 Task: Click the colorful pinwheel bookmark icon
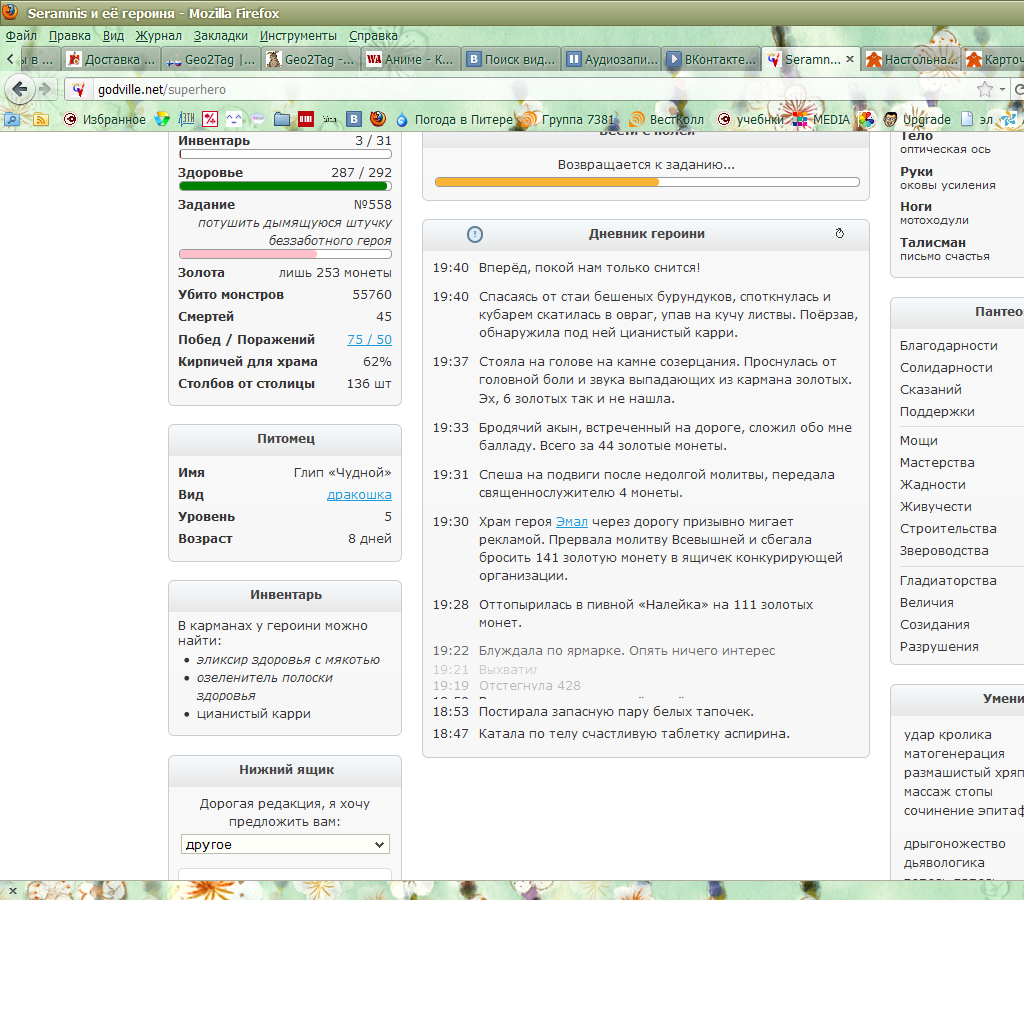pyautogui.click(x=866, y=119)
